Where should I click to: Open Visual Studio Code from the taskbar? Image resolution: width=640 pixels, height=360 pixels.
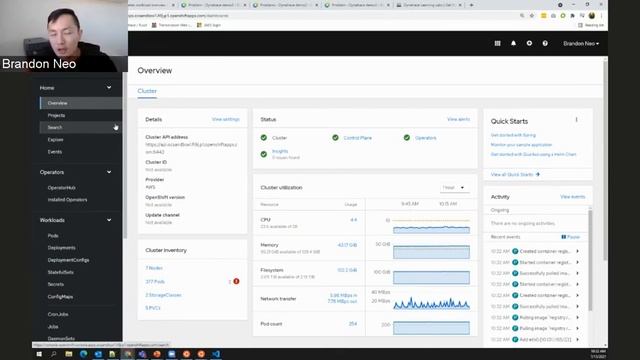[216, 354]
